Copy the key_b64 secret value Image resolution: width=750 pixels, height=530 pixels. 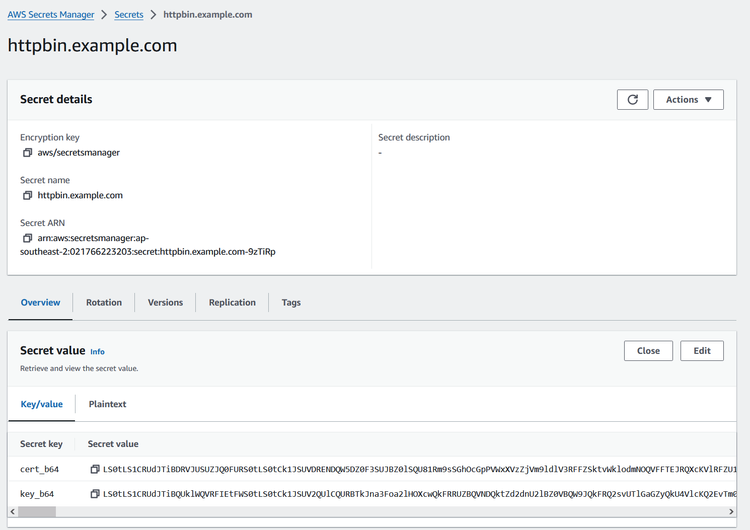(x=95, y=494)
